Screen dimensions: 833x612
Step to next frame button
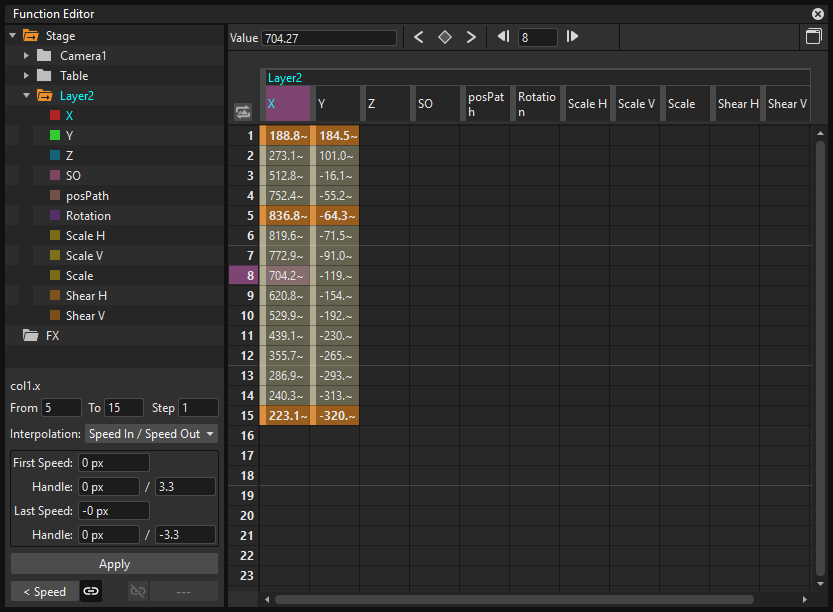click(x=572, y=37)
